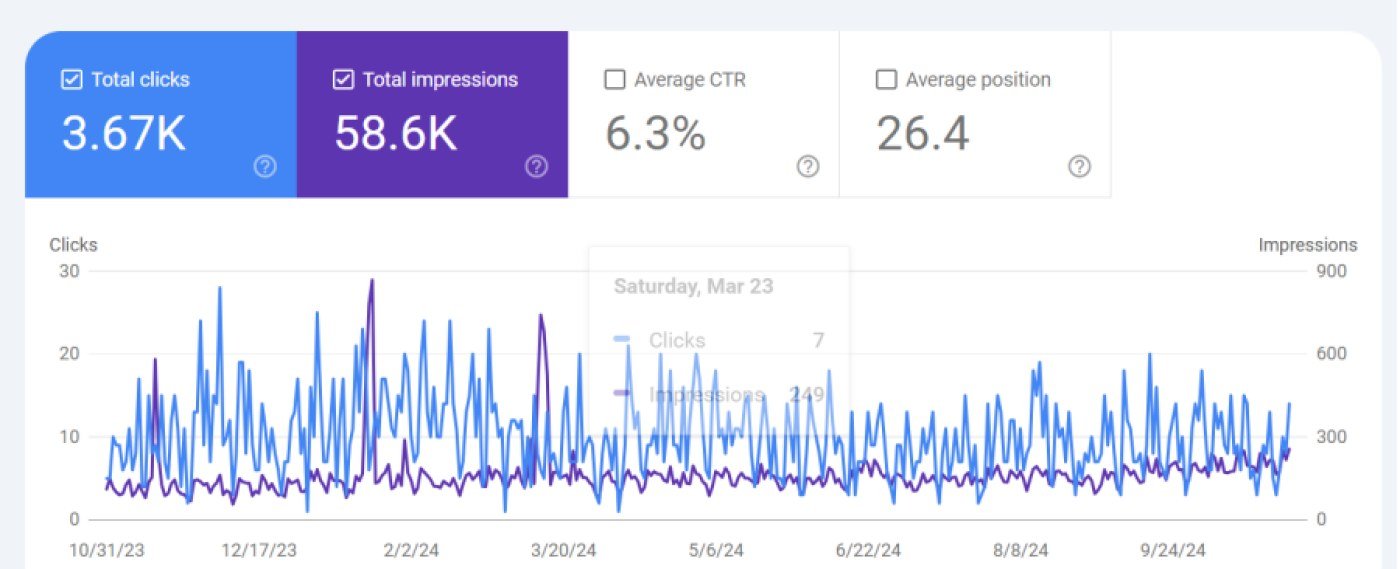This screenshot has width=1400, height=569.
Task: Click the 9/24/24 date label
Action: click(1173, 550)
